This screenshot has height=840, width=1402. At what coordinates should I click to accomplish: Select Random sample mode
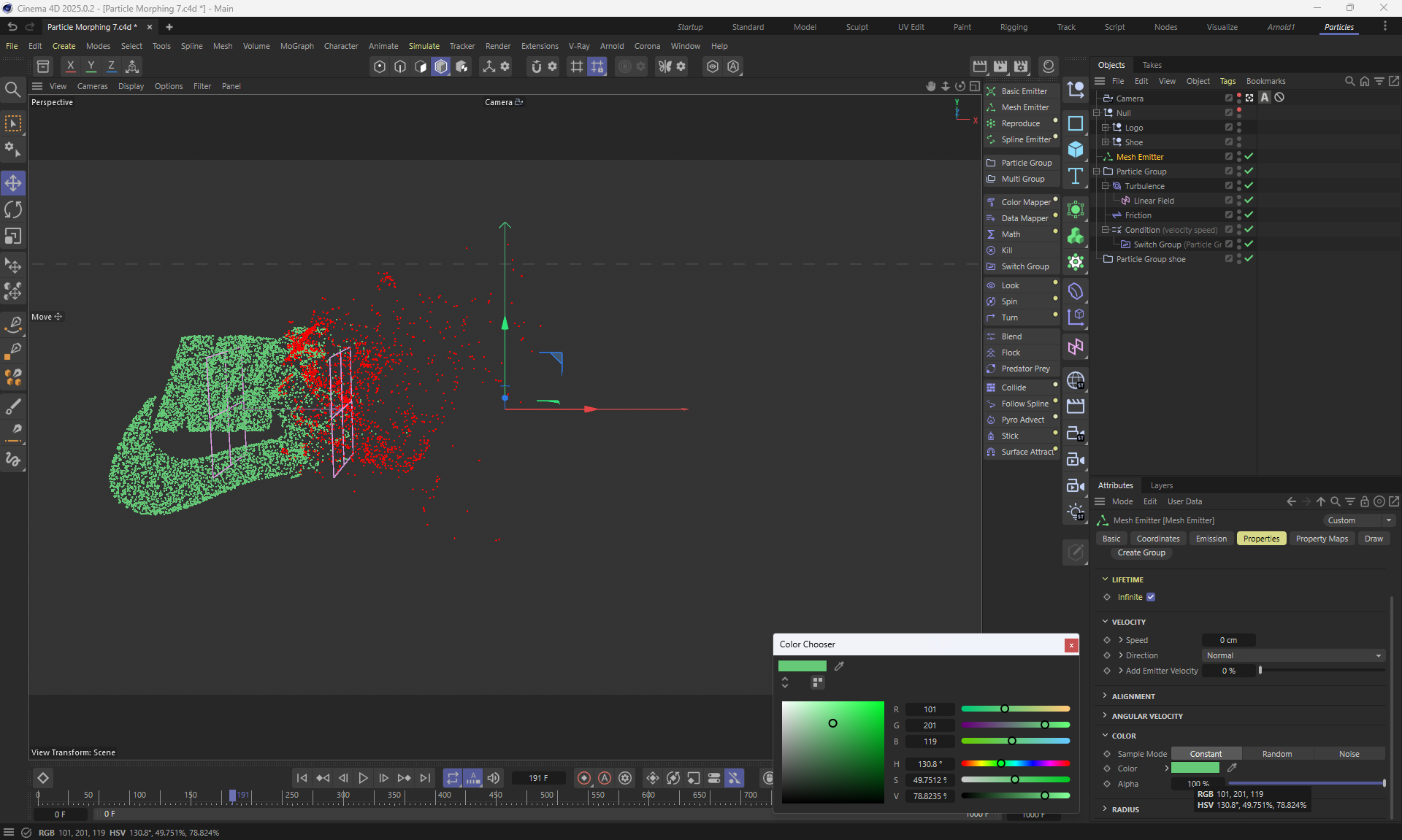[1276, 754]
